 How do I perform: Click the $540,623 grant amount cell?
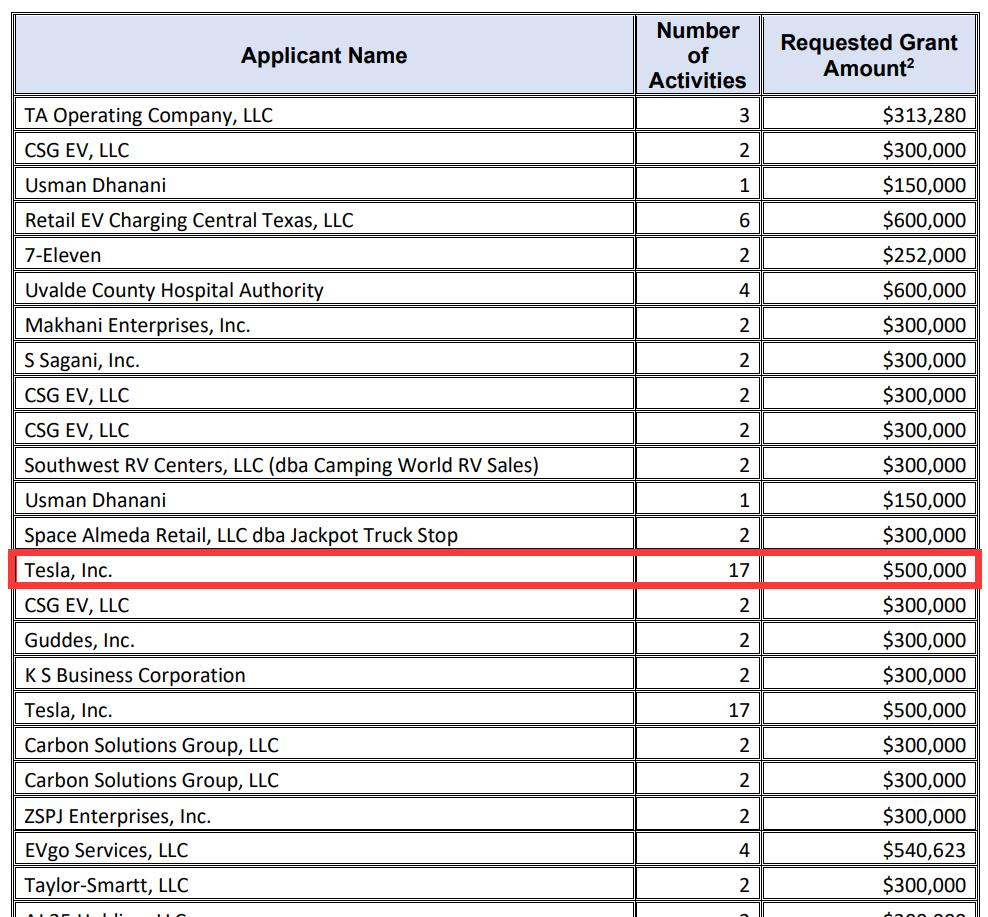click(869, 850)
